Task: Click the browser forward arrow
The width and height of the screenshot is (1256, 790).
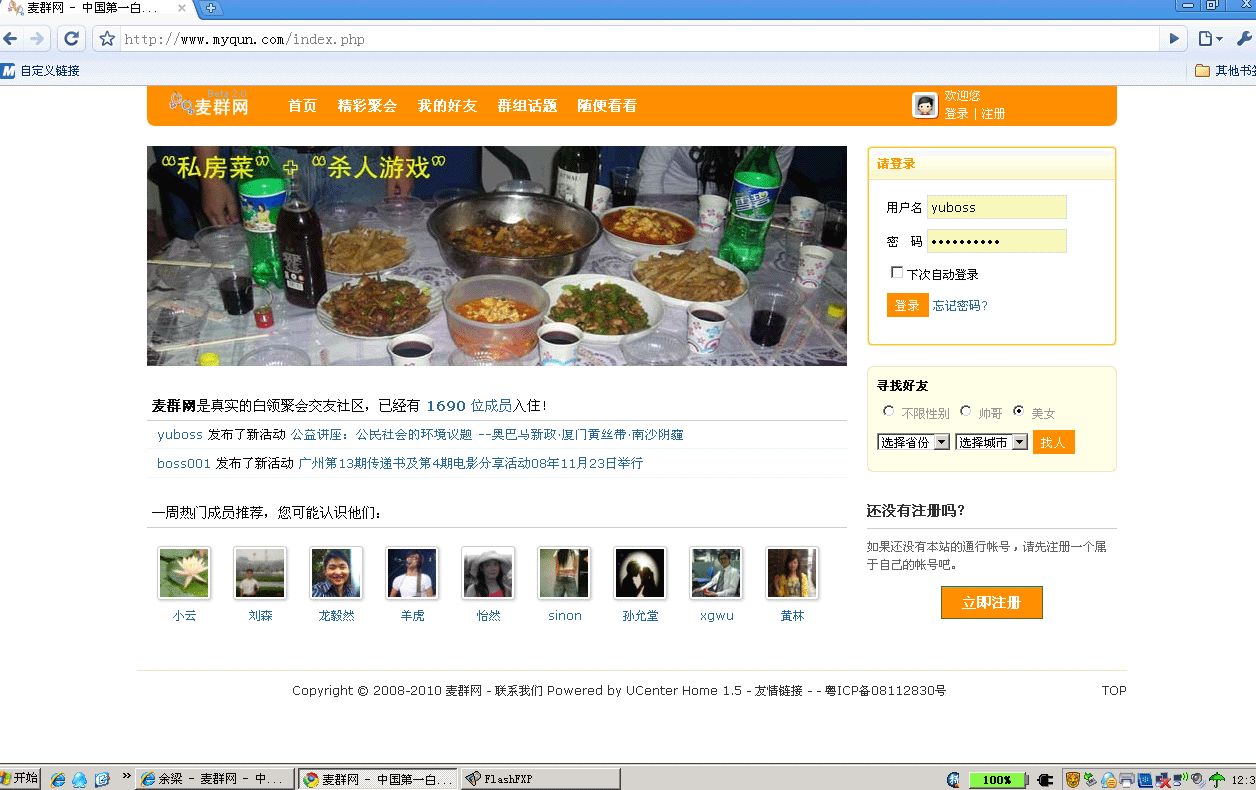Action: point(37,39)
